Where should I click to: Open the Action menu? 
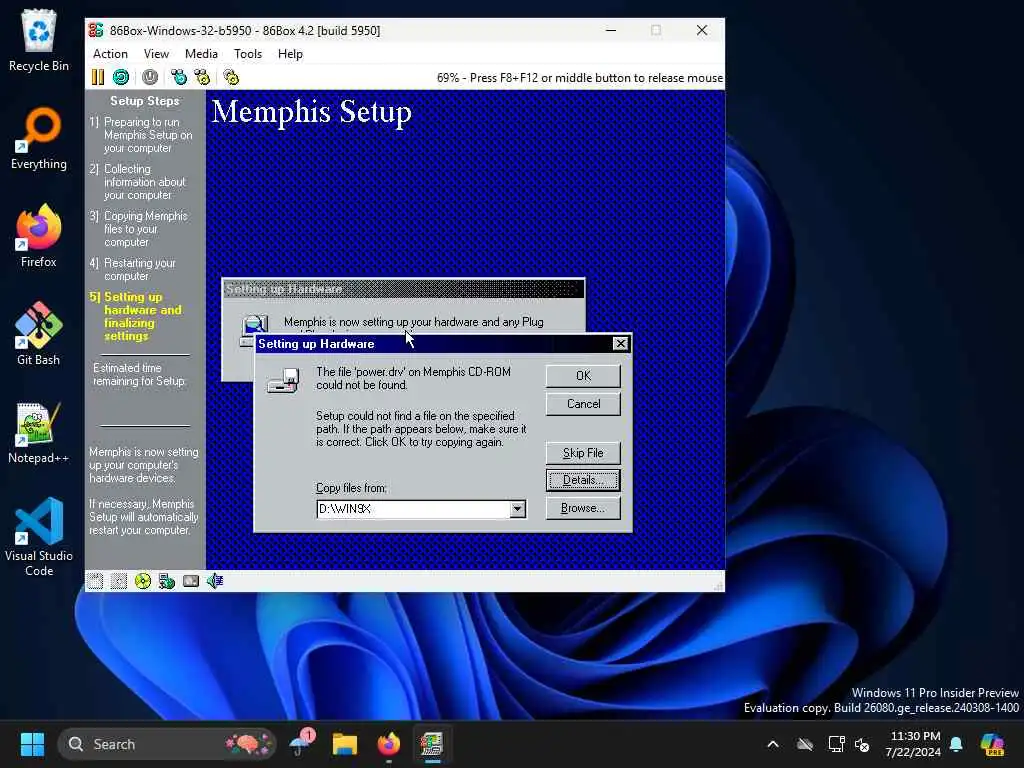[x=110, y=54]
